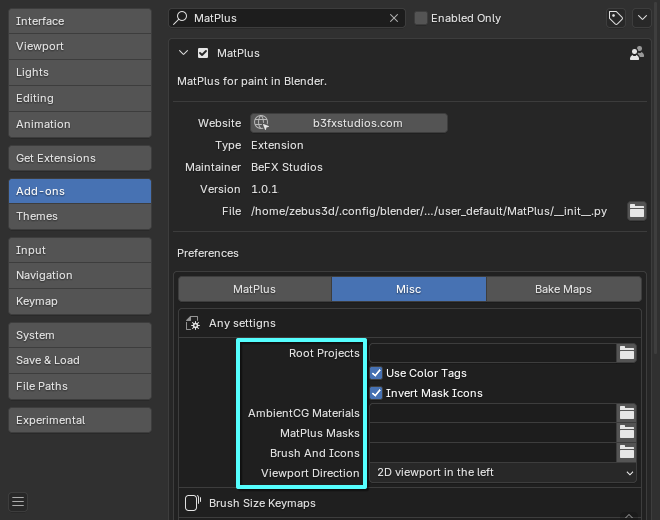
Task: Disable the MatPlus add-on checkbox
Action: click(x=204, y=53)
